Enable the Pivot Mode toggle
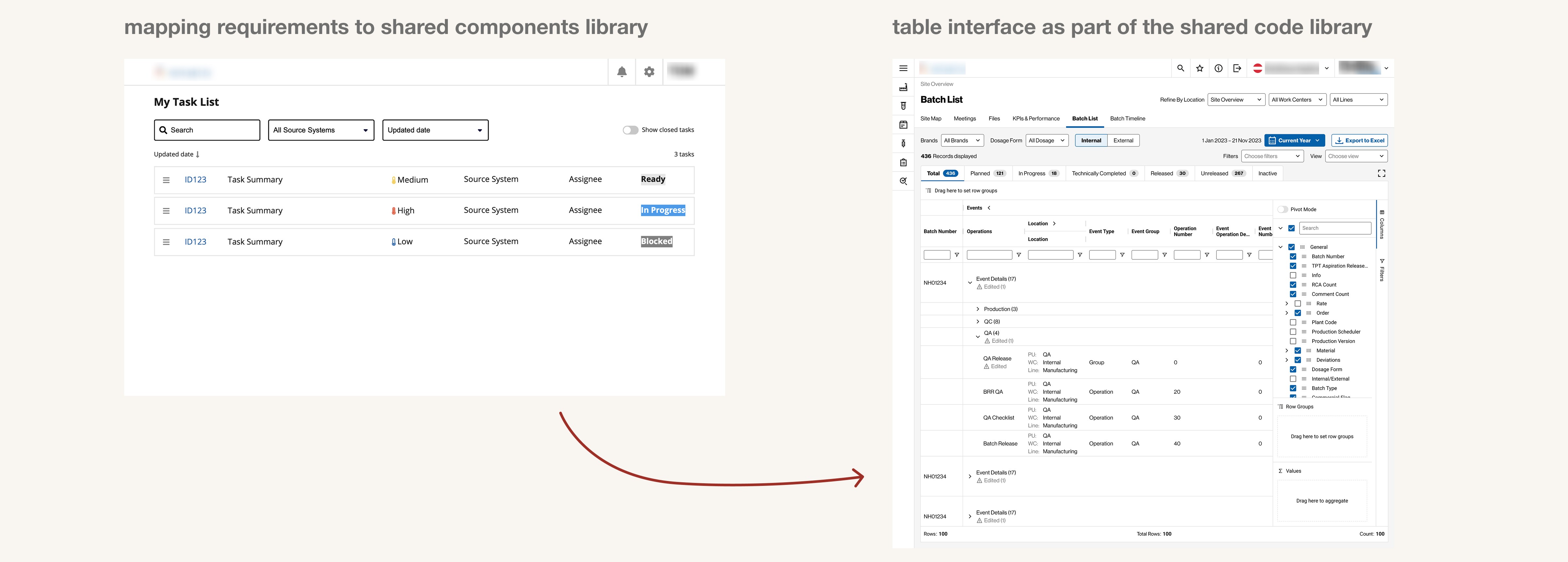 pos(1282,209)
